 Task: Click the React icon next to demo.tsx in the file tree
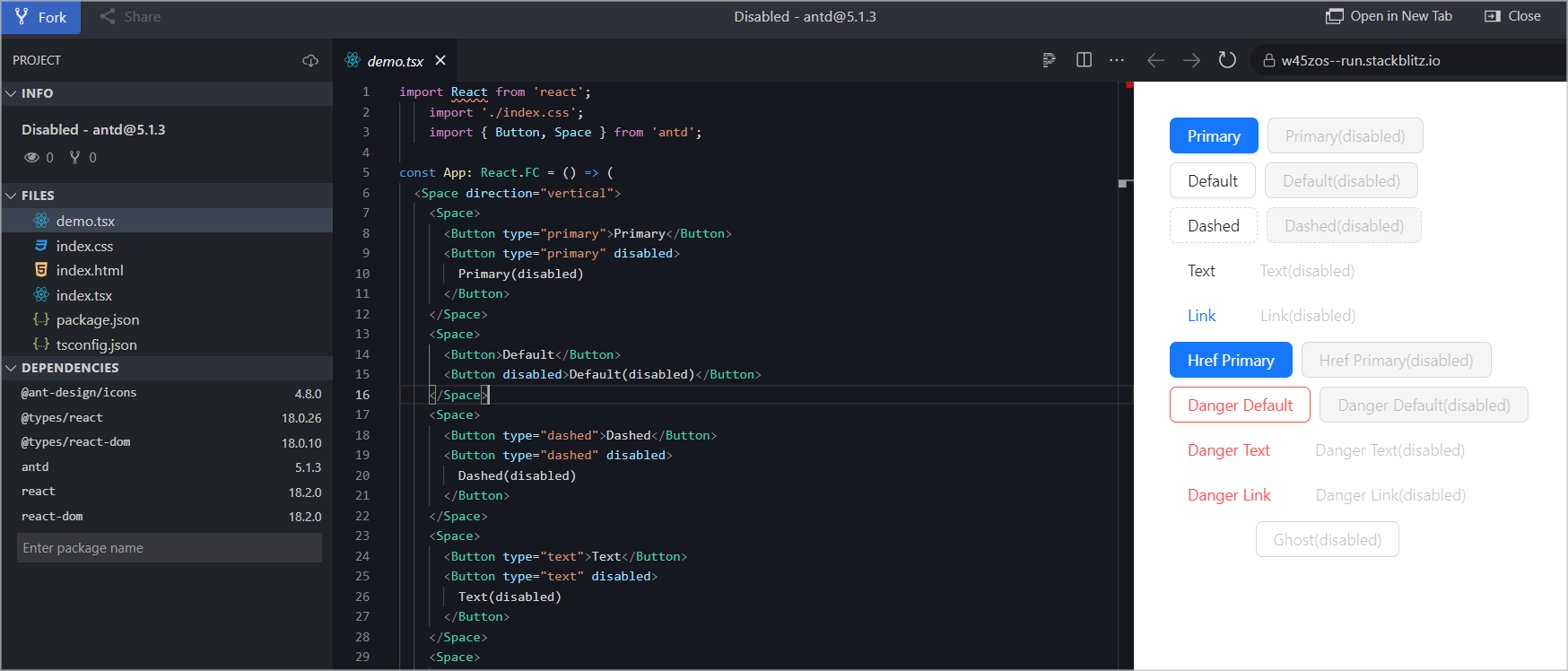point(41,221)
